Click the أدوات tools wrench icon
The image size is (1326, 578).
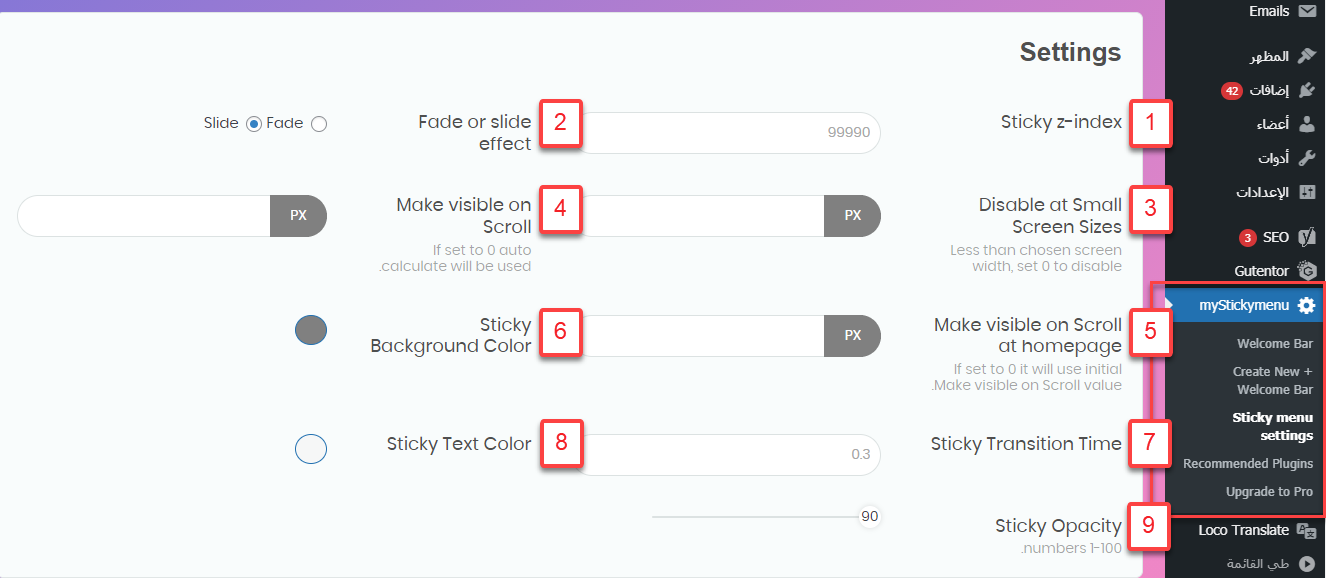pos(1307,158)
